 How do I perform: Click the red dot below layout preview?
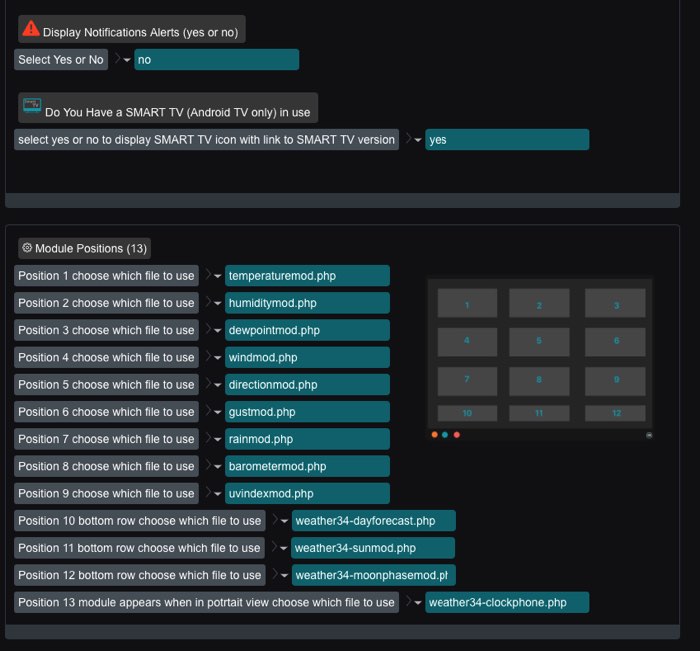(x=457, y=434)
